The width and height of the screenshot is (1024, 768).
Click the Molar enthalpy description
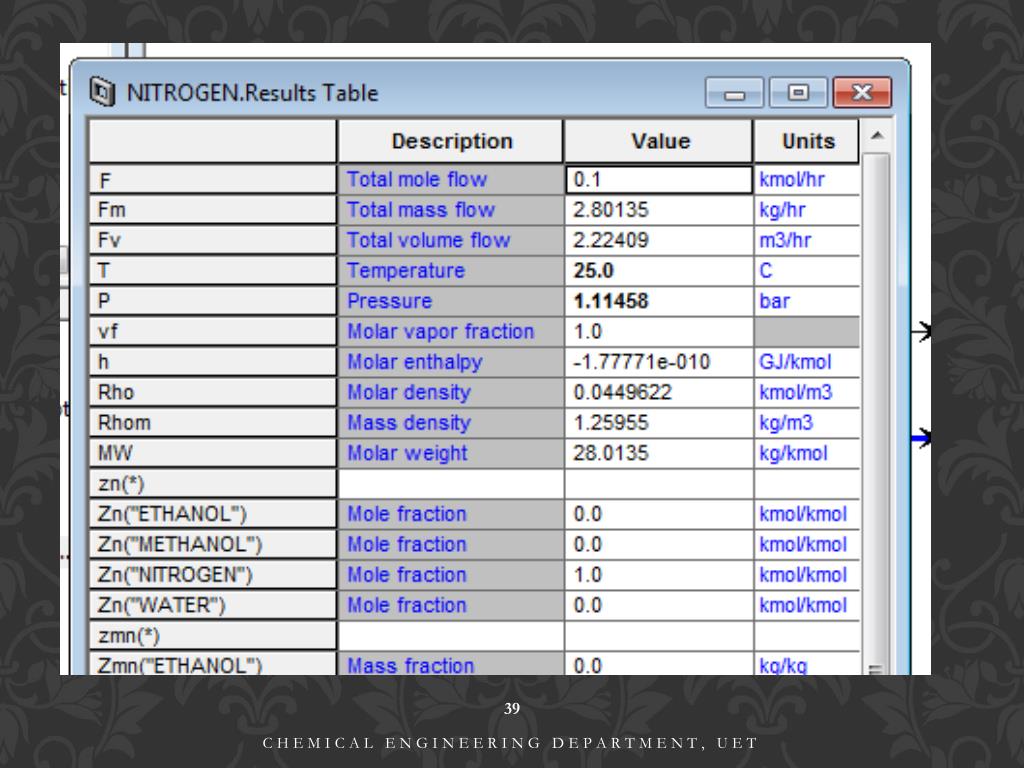pyautogui.click(x=451, y=362)
